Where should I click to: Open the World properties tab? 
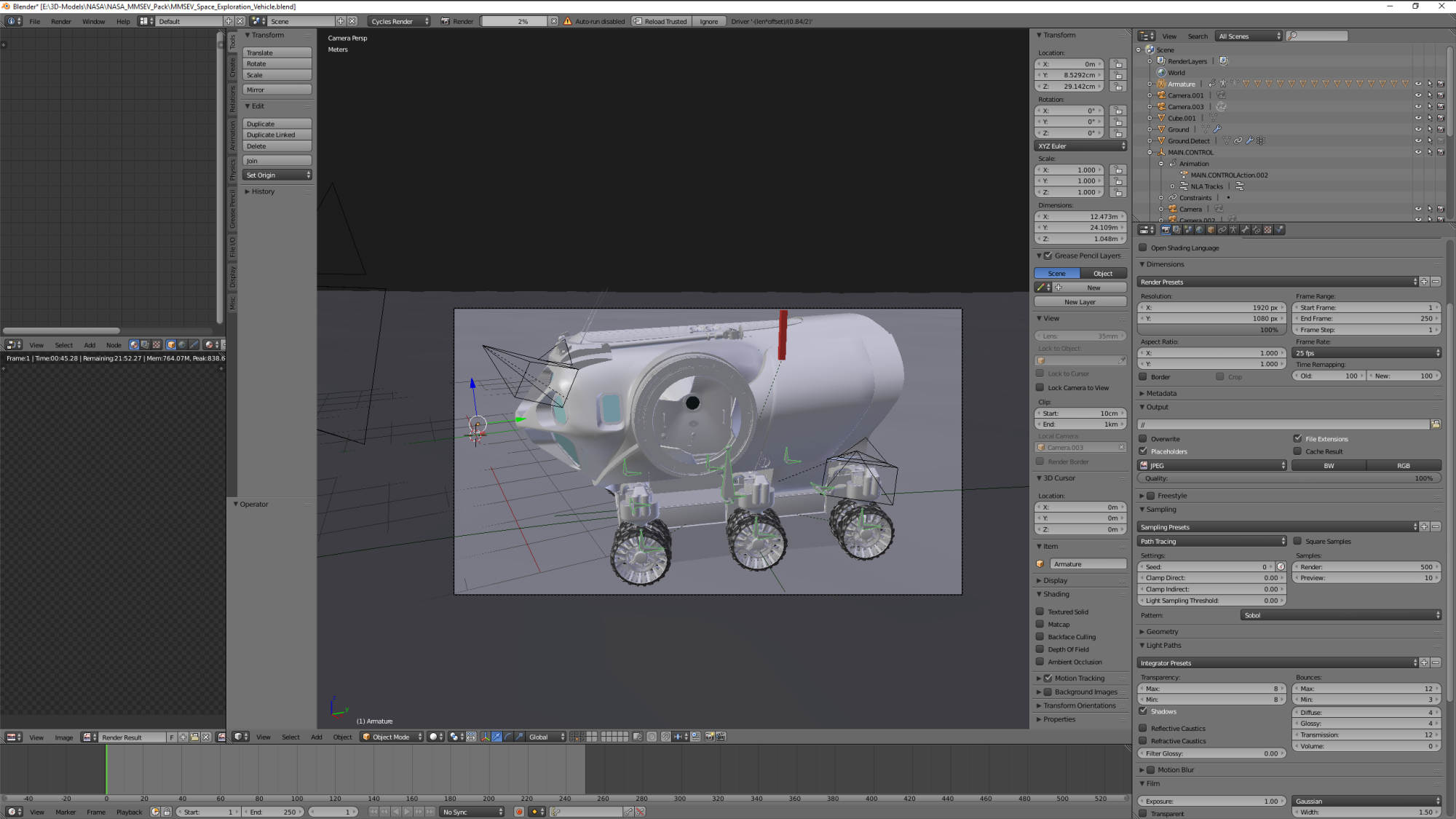point(1199,229)
